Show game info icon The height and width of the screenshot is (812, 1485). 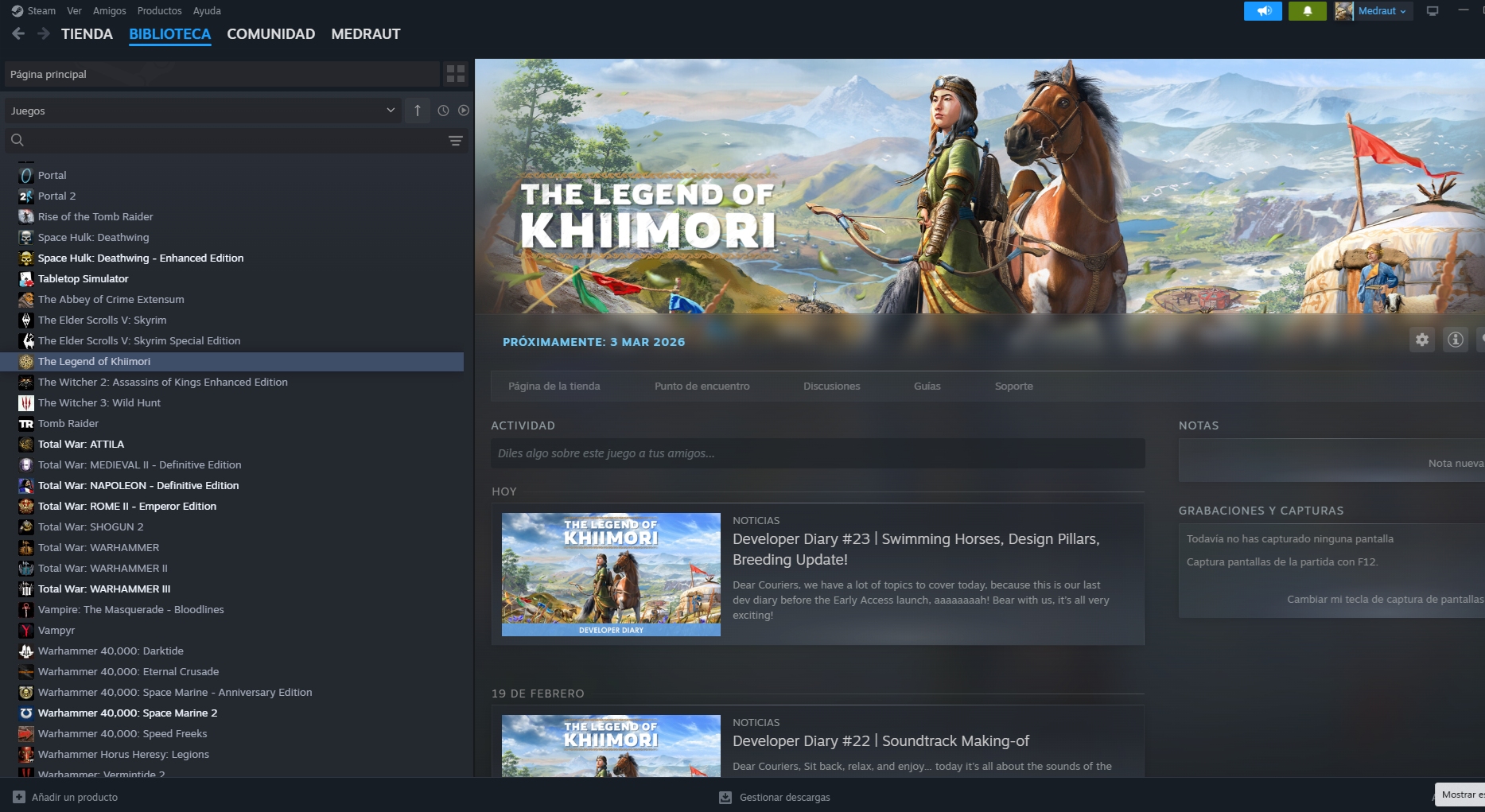point(1456,340)
